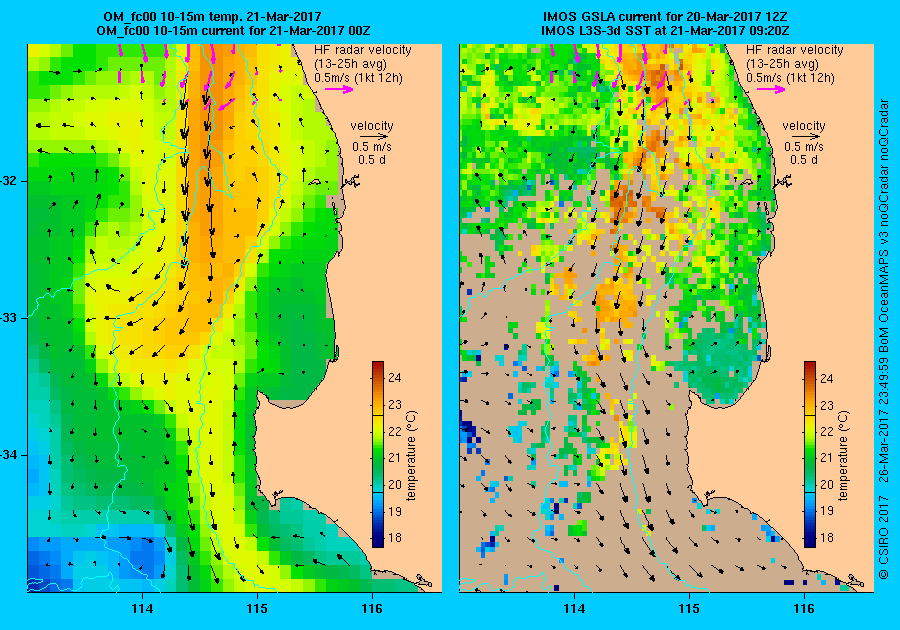Click longitude label '114' under IMOS map
Viewport: 900px width, 630px height.
pyautogui.click(x=575, y=609)
